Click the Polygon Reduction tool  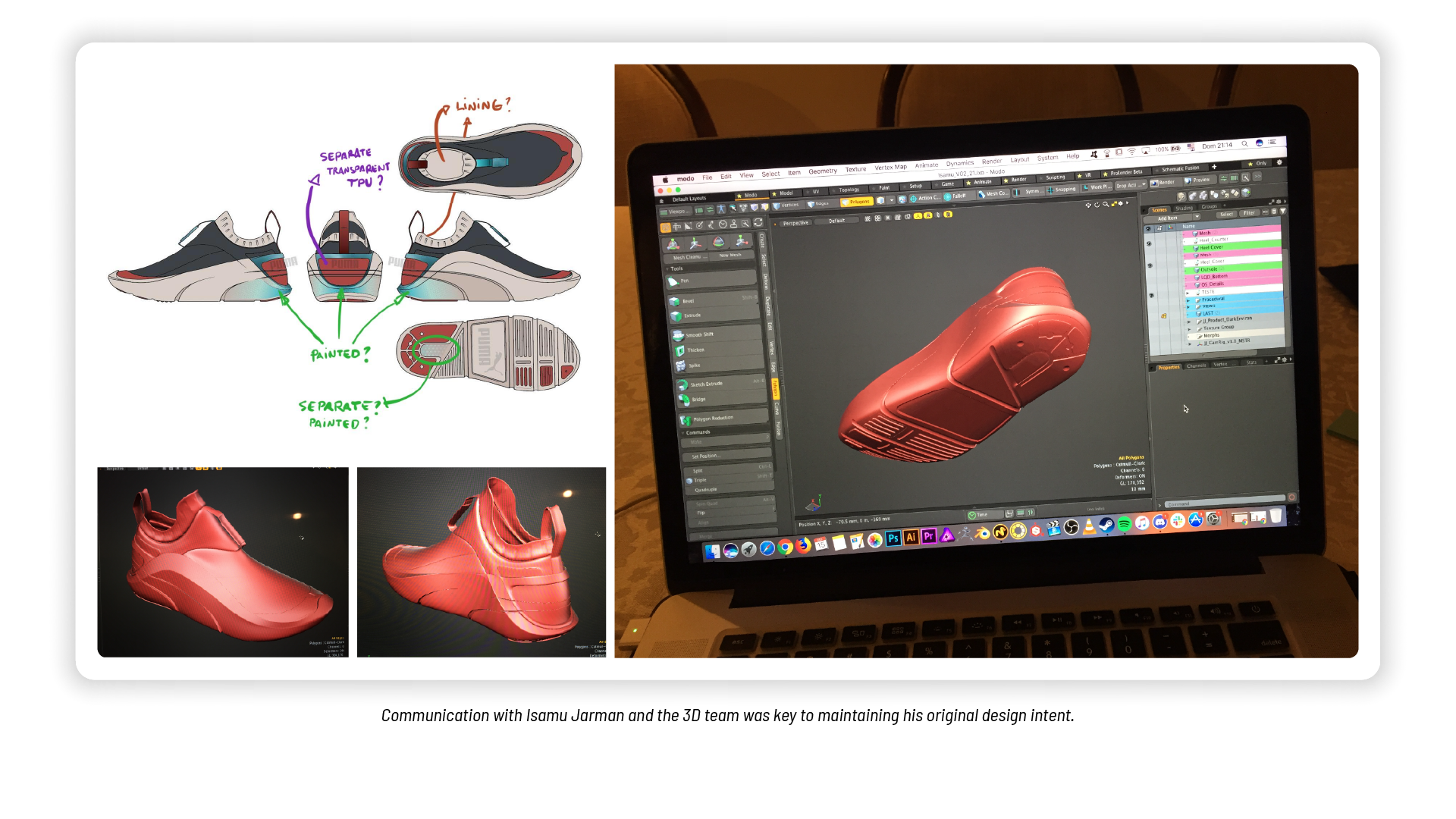713,419
